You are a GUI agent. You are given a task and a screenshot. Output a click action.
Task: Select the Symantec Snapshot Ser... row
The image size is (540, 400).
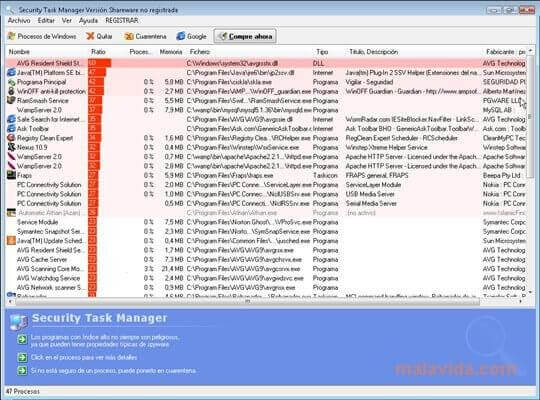(266, 231)
